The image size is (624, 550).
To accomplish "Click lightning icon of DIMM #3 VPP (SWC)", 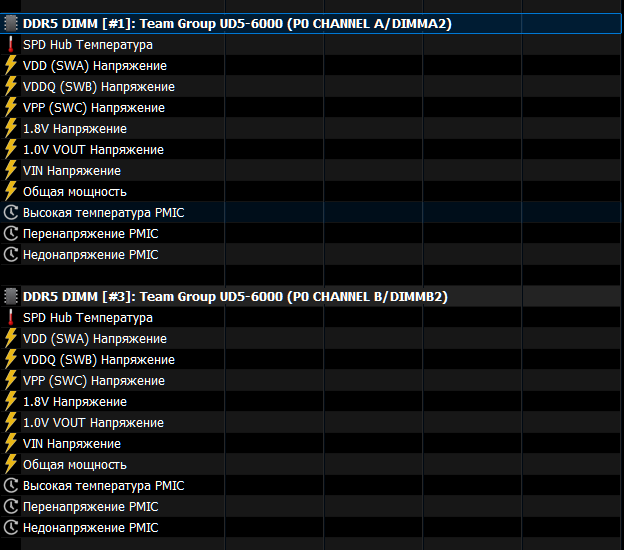I will click(11, 380).
